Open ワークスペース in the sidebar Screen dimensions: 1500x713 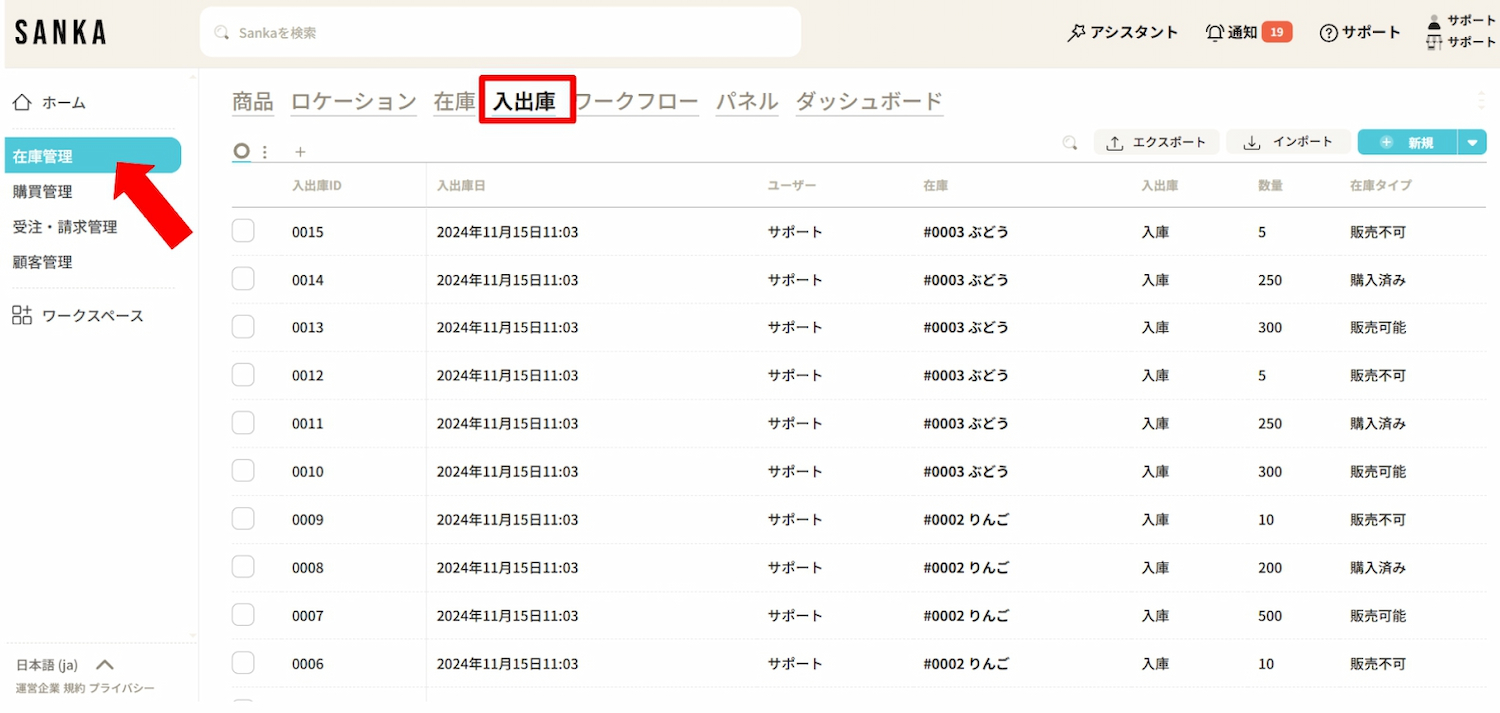(93, 316)
